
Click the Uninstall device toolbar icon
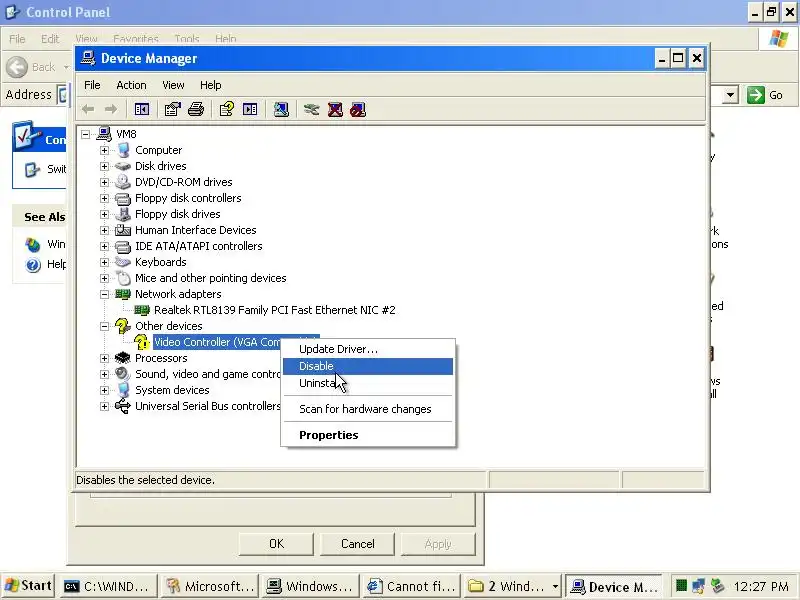tap(335, 109)
